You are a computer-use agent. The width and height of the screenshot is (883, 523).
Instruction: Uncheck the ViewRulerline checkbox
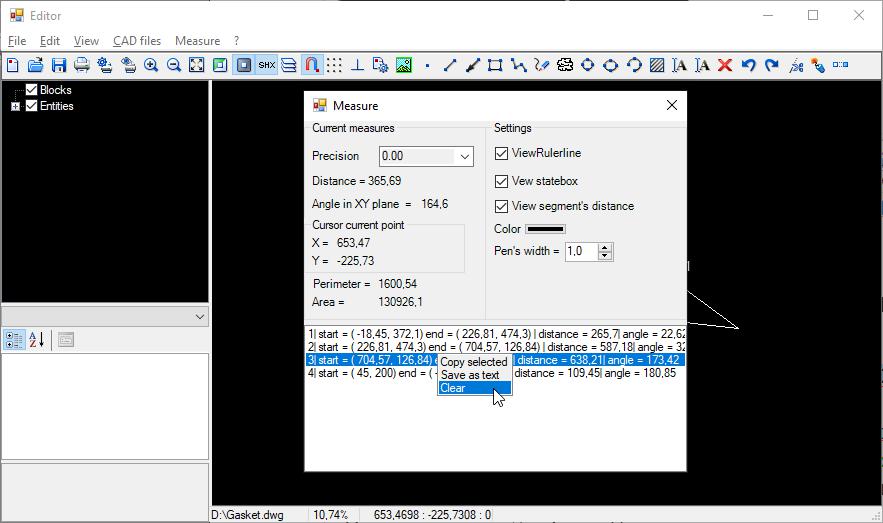coord(502,154)
